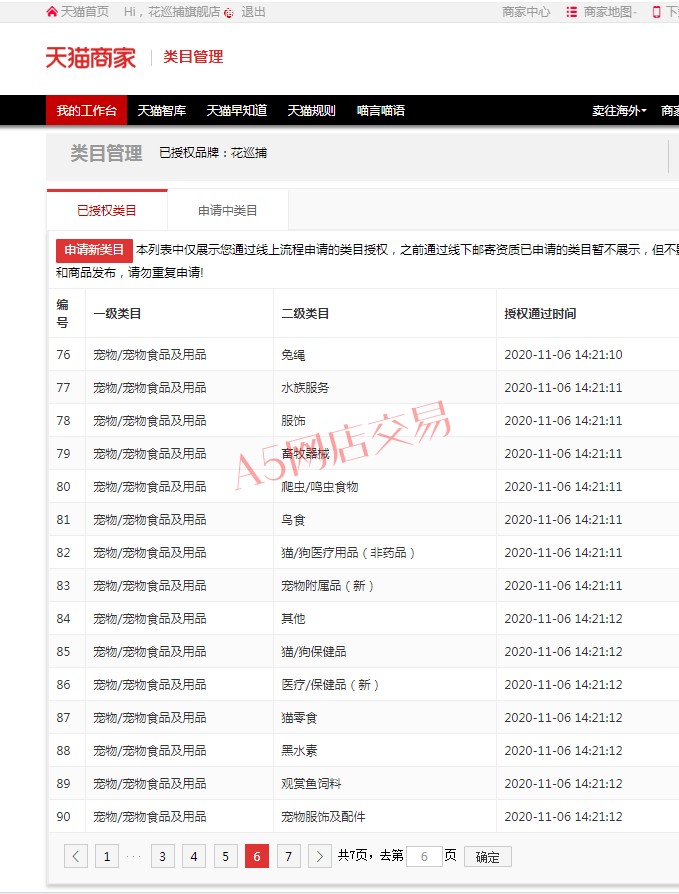Switch to the 已授权类目 tab
This screenshot has width=679, height=894.
click(107, 210)
